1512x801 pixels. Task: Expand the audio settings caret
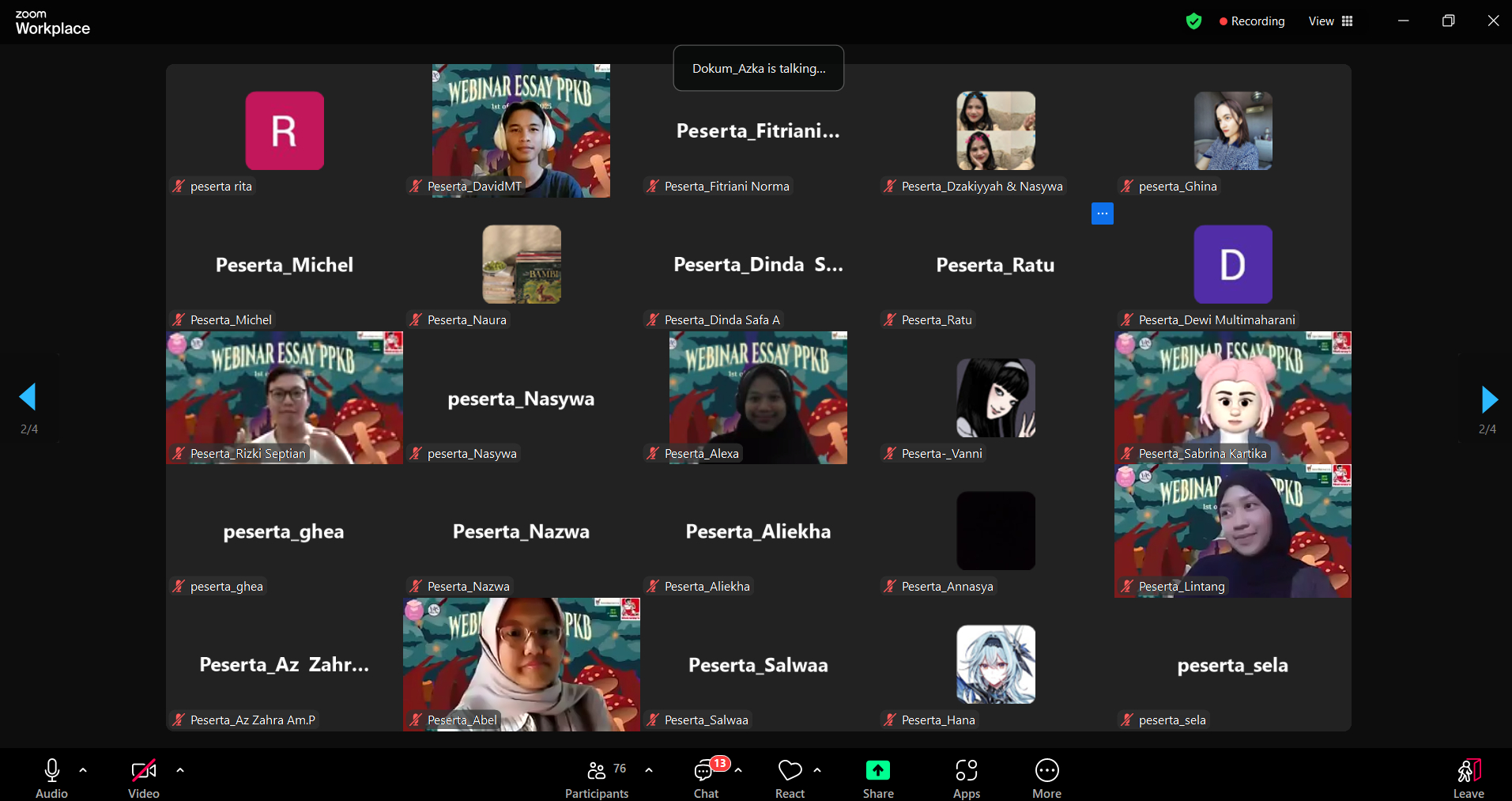coord(83,769)
